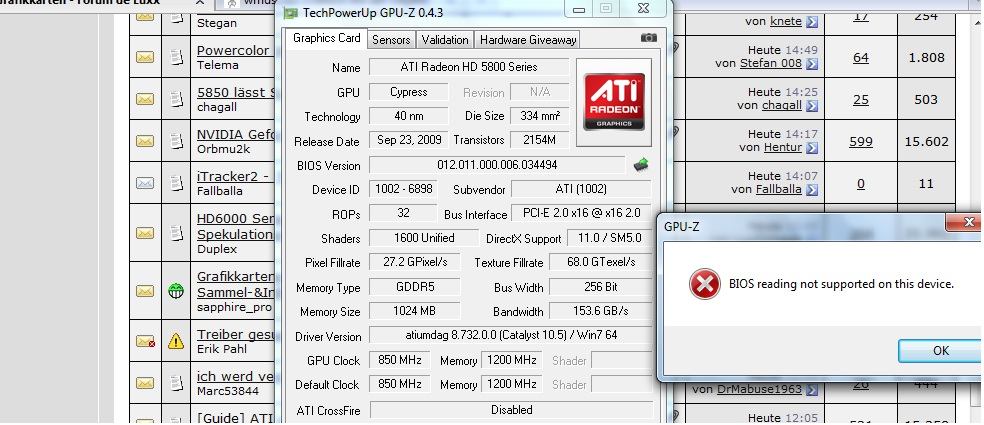Click the ATI Radeon logo
984x425 pixels.
pos(614,102)
